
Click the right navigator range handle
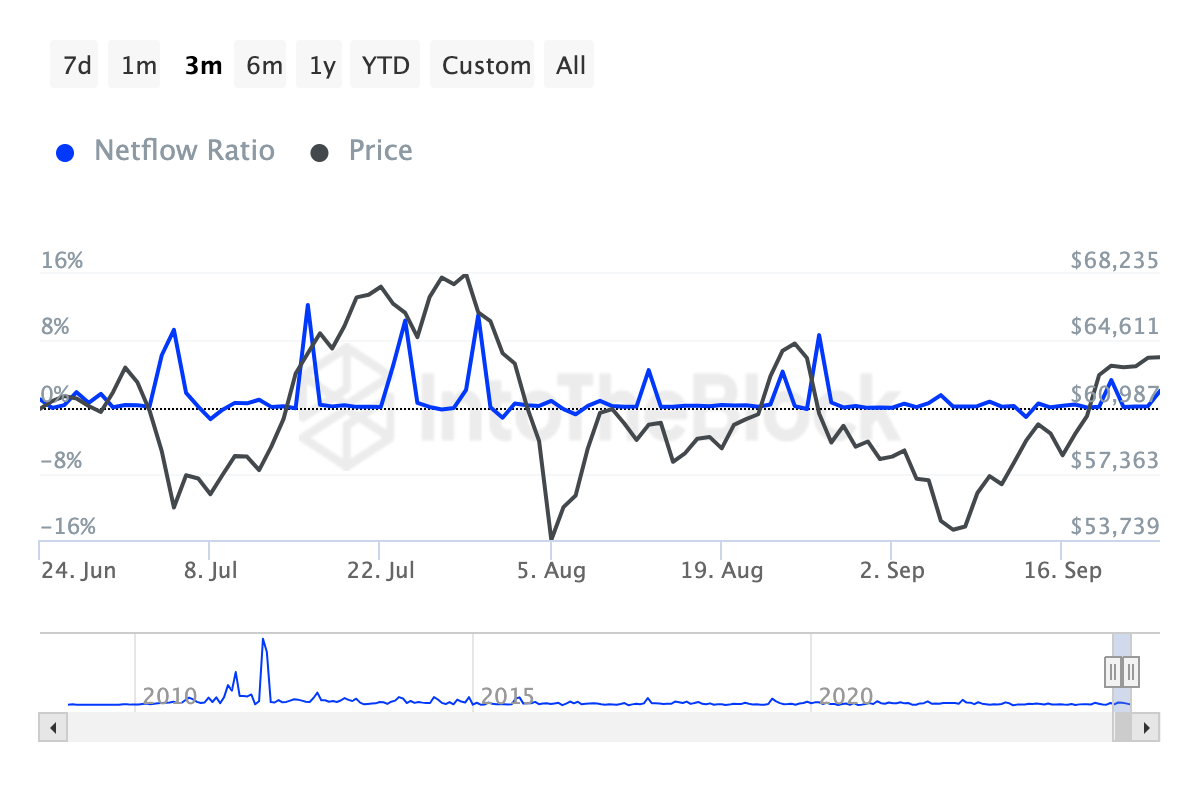[1131, 671]
